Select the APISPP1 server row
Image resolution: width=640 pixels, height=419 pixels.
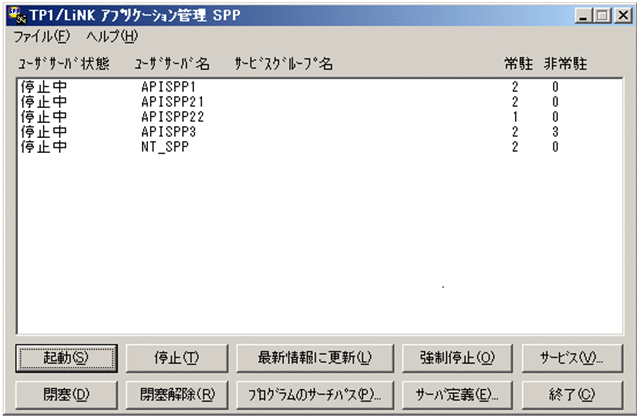tap(320, 86)
